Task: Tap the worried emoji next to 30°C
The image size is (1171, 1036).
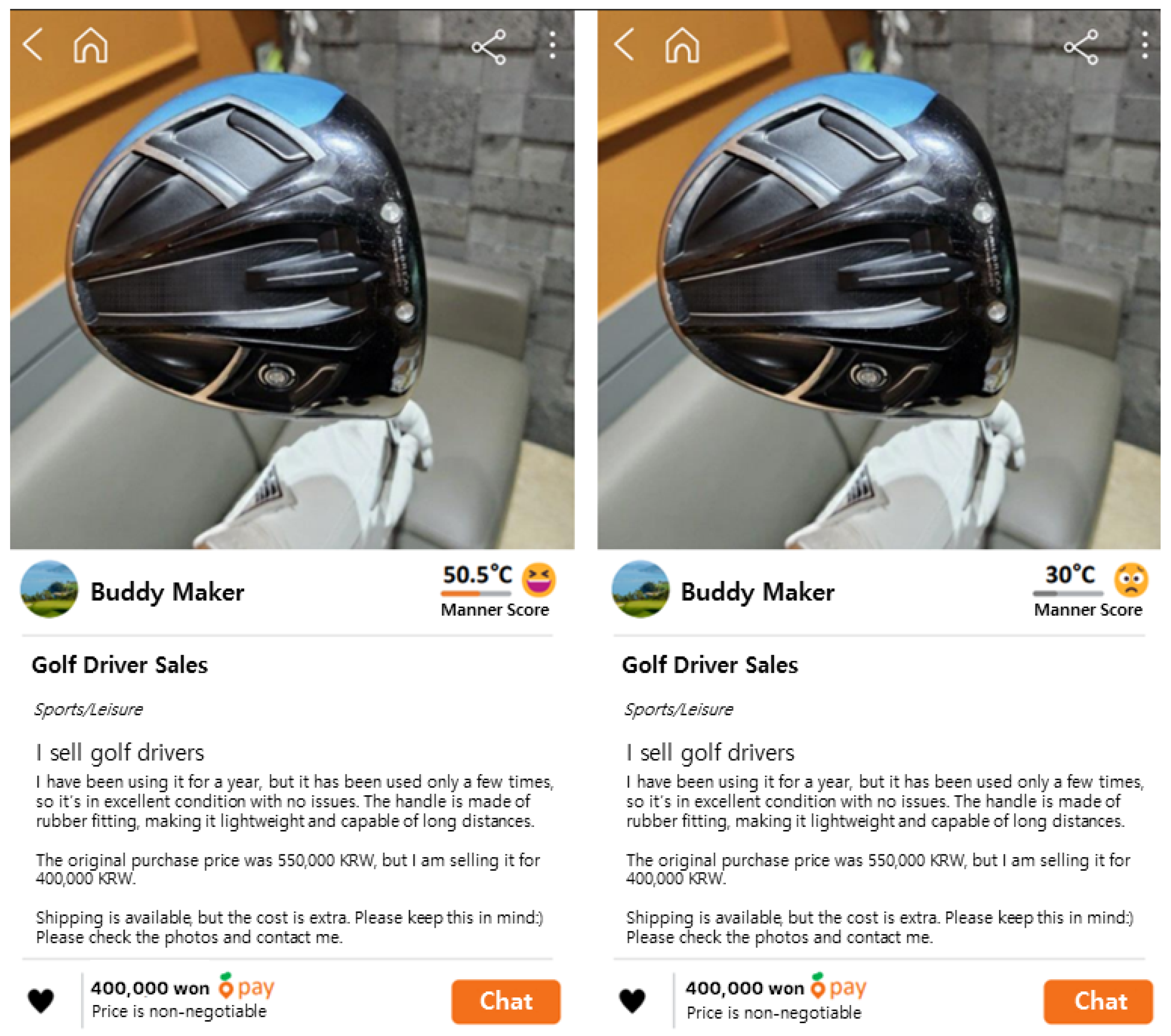Action: [1131, 579]
